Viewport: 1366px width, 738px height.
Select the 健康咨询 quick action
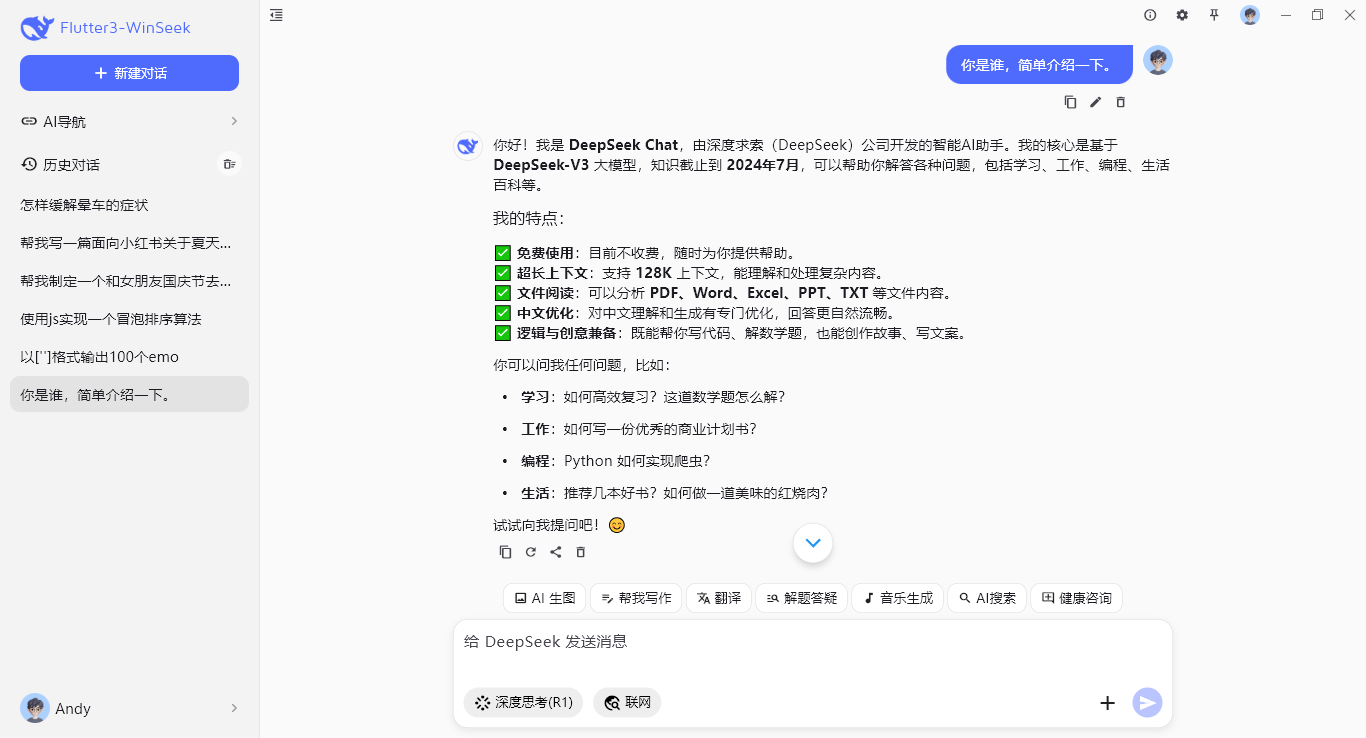[x=1076, y=598]
